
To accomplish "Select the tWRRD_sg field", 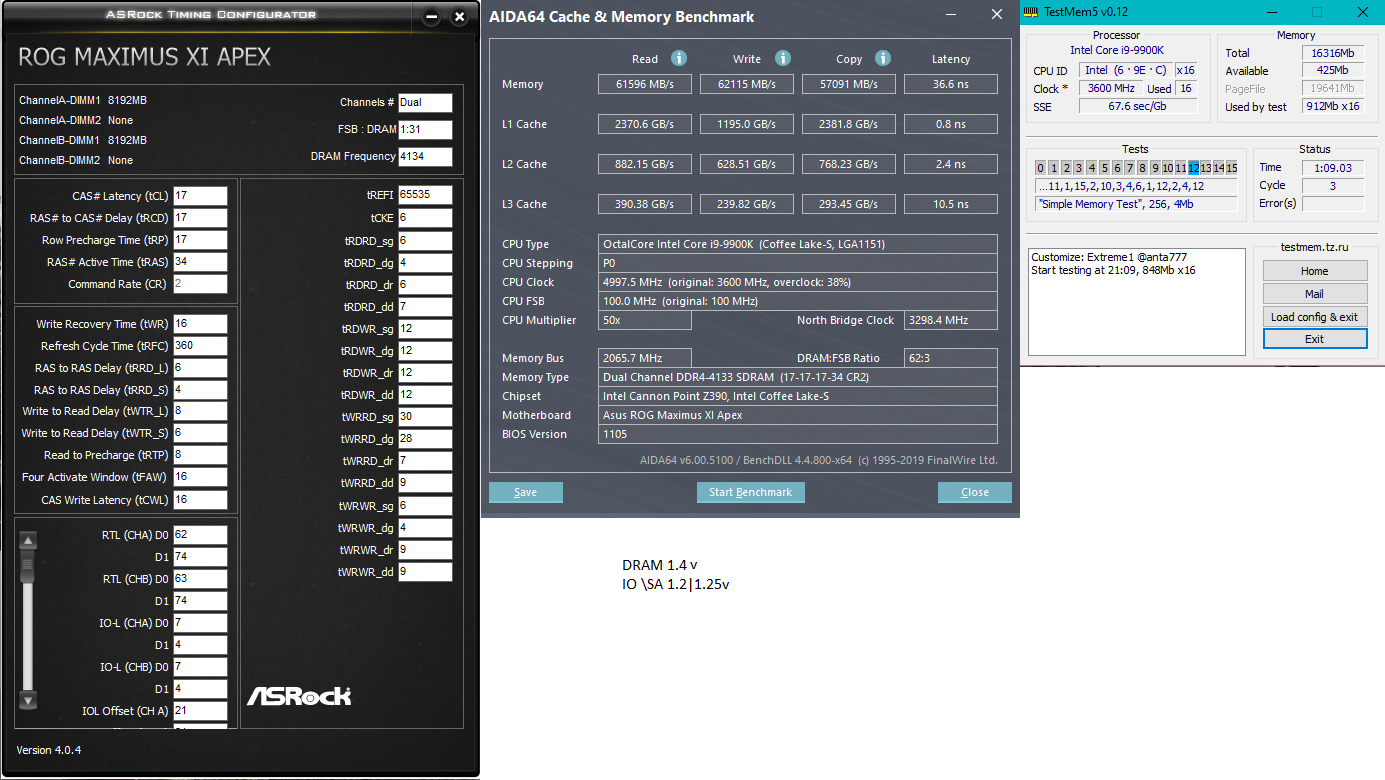I will click(425, 417).
